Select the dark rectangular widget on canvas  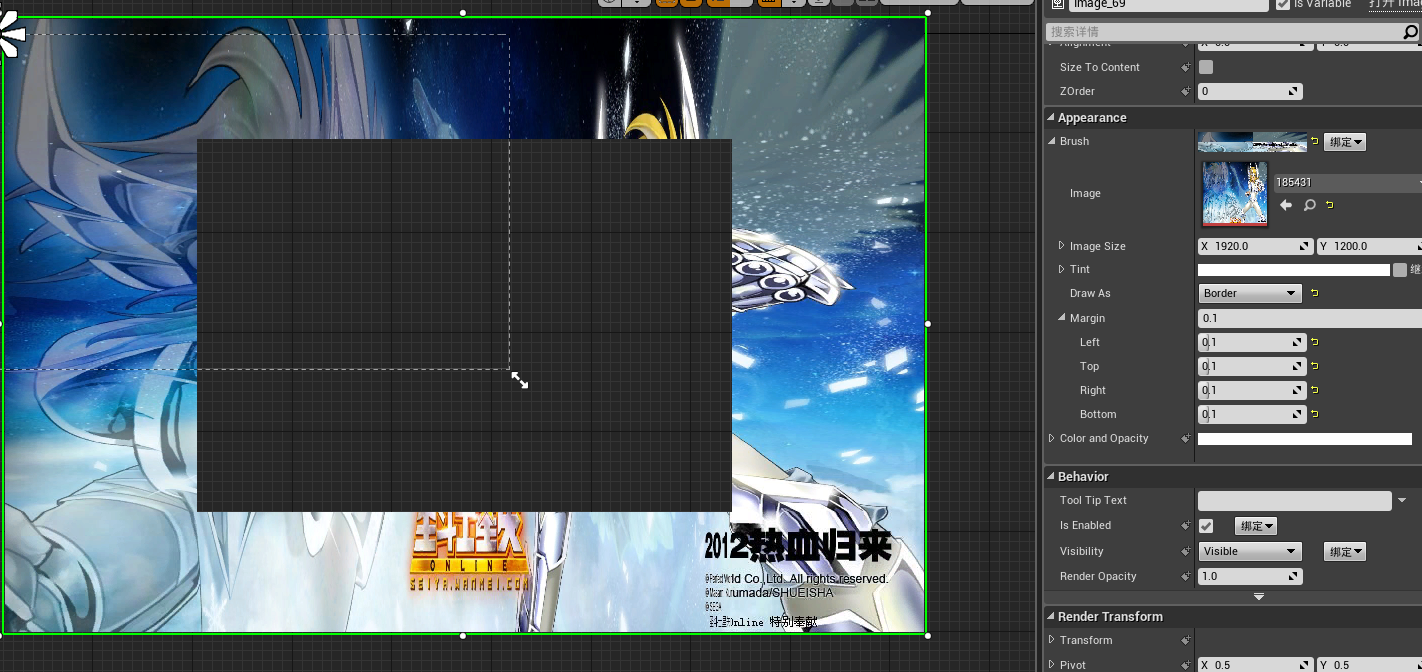tap(464, 325)
